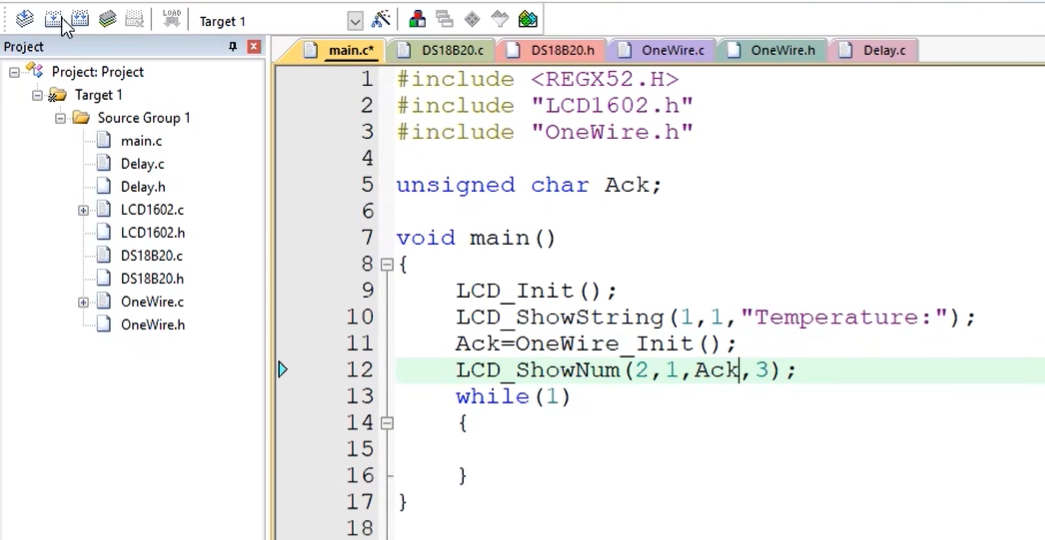The image size is (1045, 540).
Task: Switch to the DS18B20.c editor tab
Action: point(443,50)
